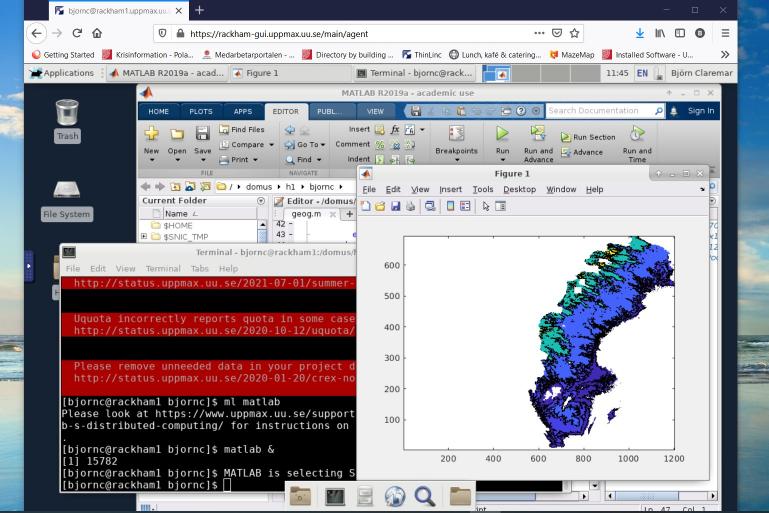Image resolution: width=769 pixels, height=513 pixels.
Task: Open the Desktop menu in Figure 1
Action: coord(519,189)
